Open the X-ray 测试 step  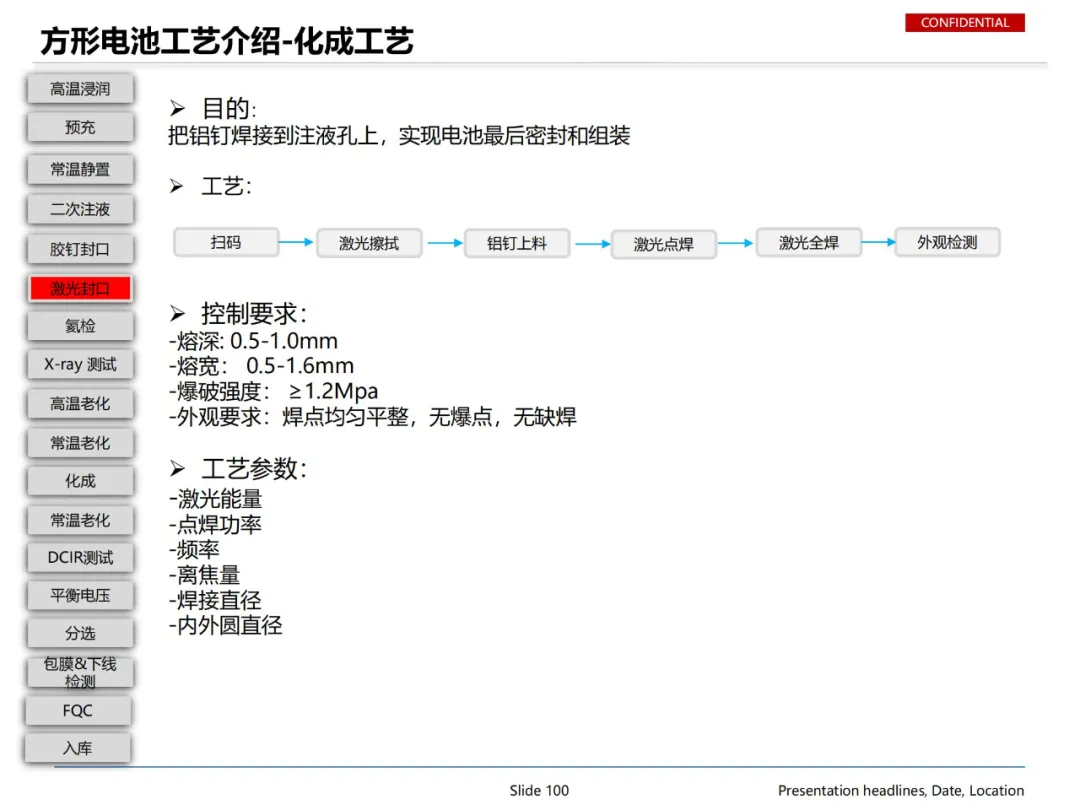tap(80, 364)
